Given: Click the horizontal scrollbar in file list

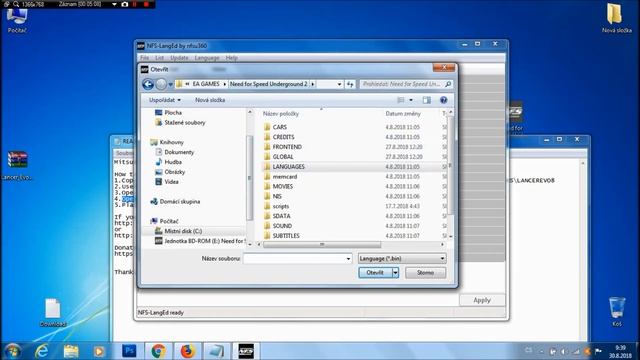Looking at the screenshot, I should [322, 244].
